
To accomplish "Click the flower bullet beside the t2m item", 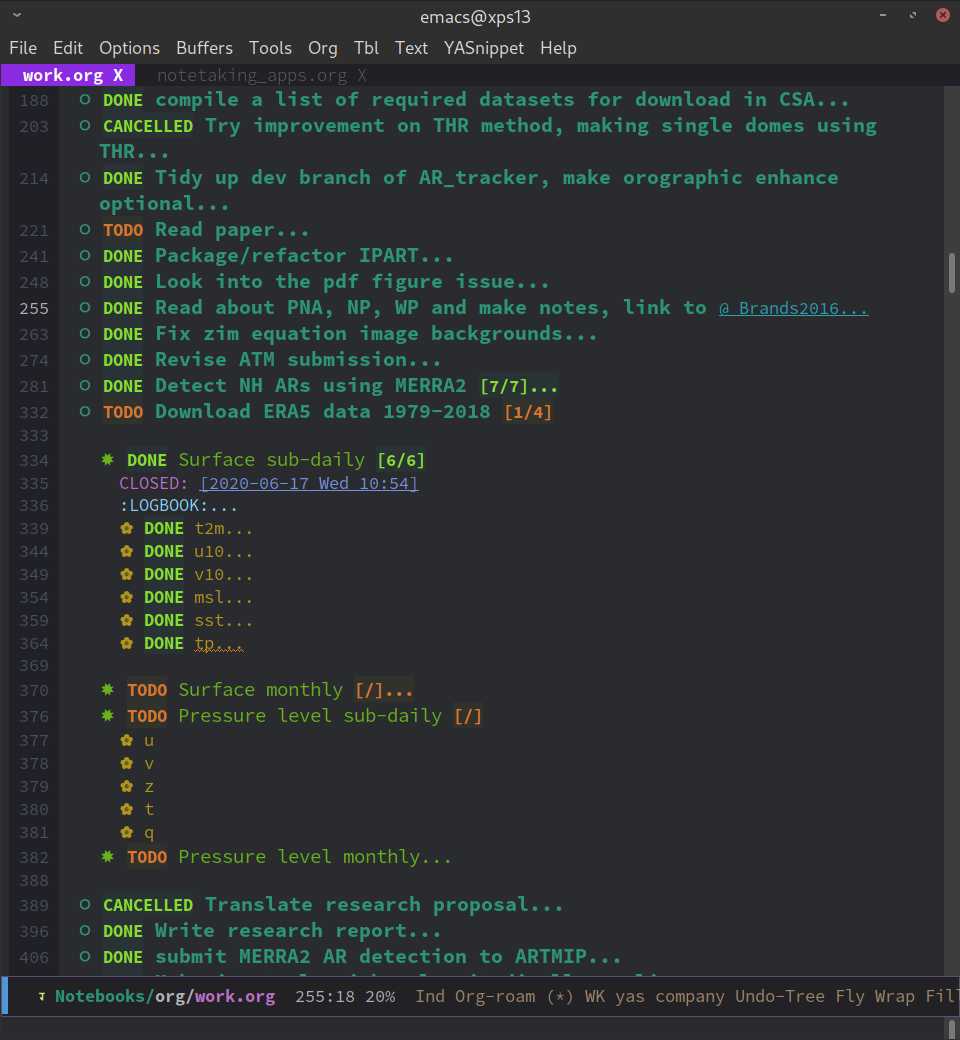I will pos(125,528).
